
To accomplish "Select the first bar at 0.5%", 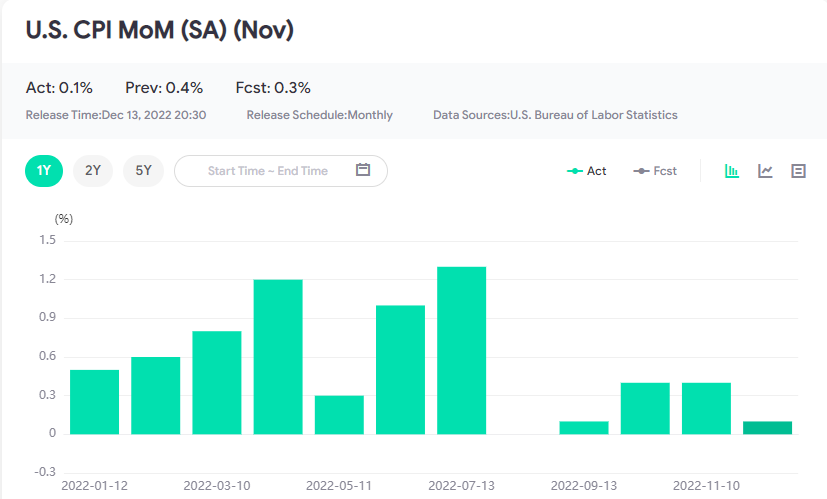I will pos(94,401).
